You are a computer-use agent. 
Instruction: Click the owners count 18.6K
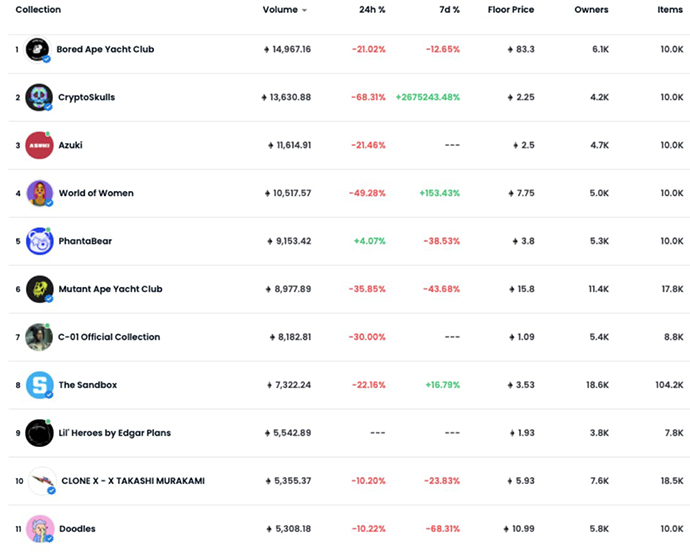(598, 385)
